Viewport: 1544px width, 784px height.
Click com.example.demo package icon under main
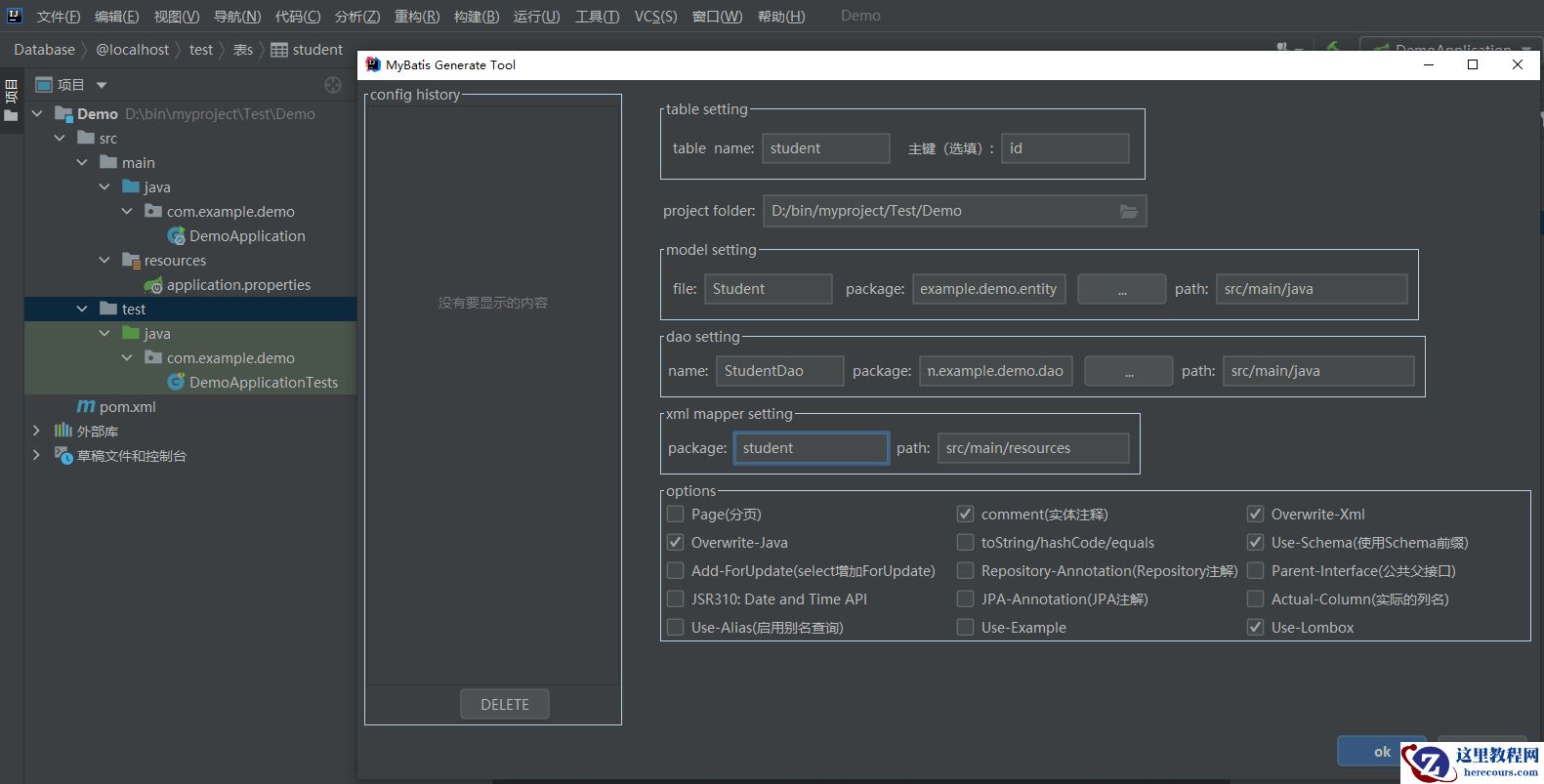(x=153, y=211)
